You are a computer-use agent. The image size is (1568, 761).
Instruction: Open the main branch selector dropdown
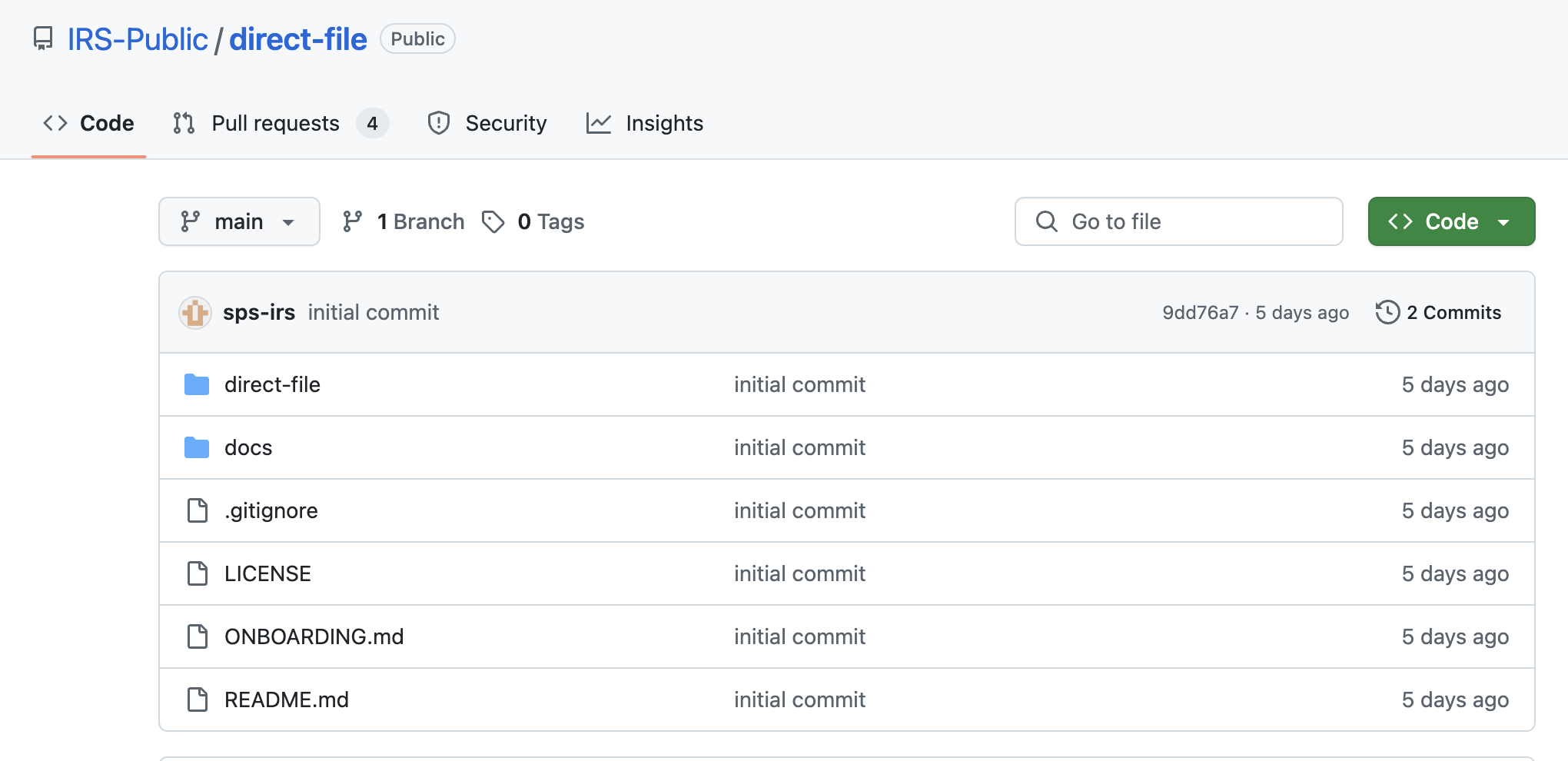tap(239, 221)
